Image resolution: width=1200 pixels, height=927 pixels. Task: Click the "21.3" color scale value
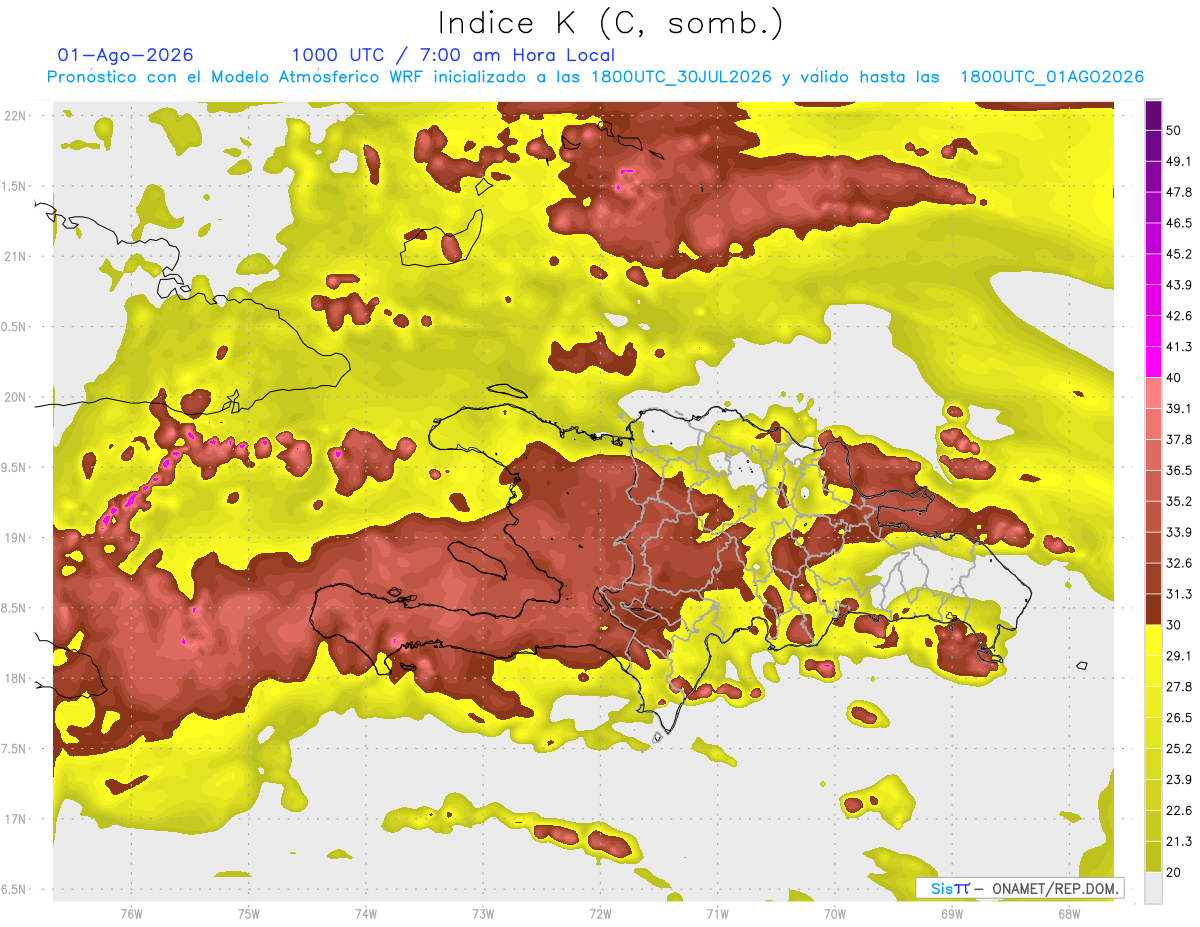1179,841
